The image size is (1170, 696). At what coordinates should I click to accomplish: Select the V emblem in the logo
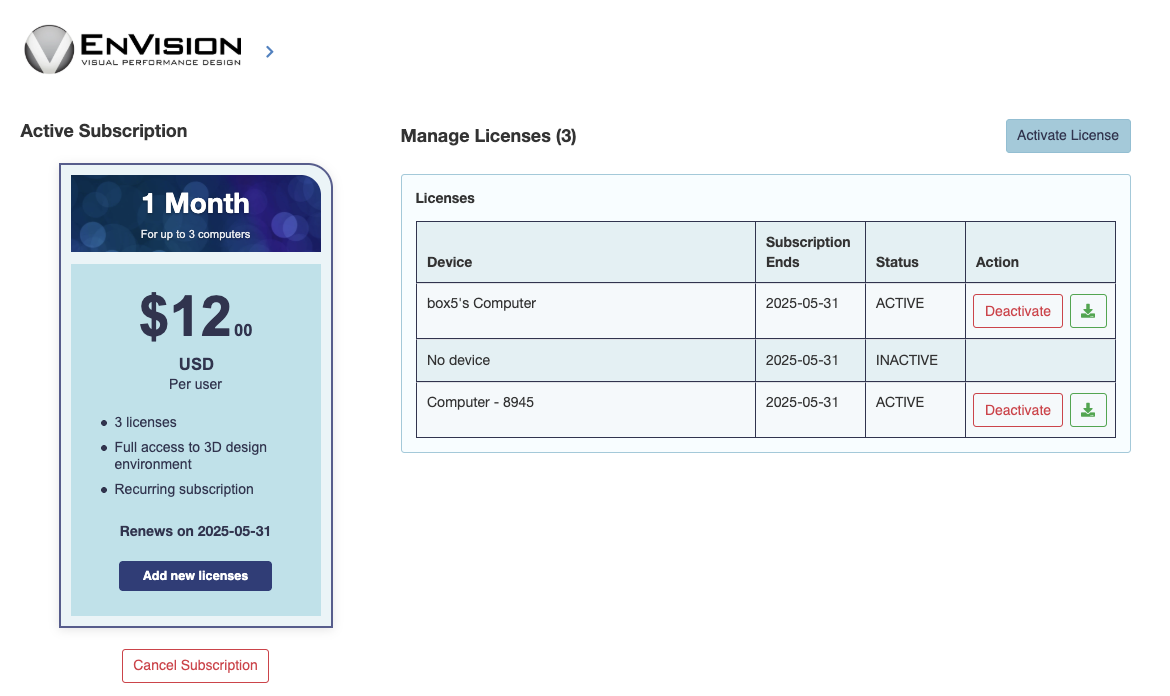pyautogui.click(x=48, y=48)
